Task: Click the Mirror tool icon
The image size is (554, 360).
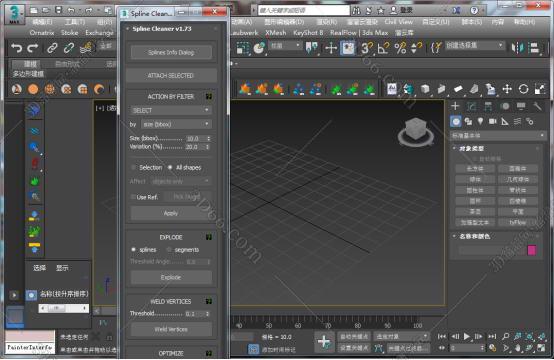Action: pyautogui.click(x=518, y=48)
